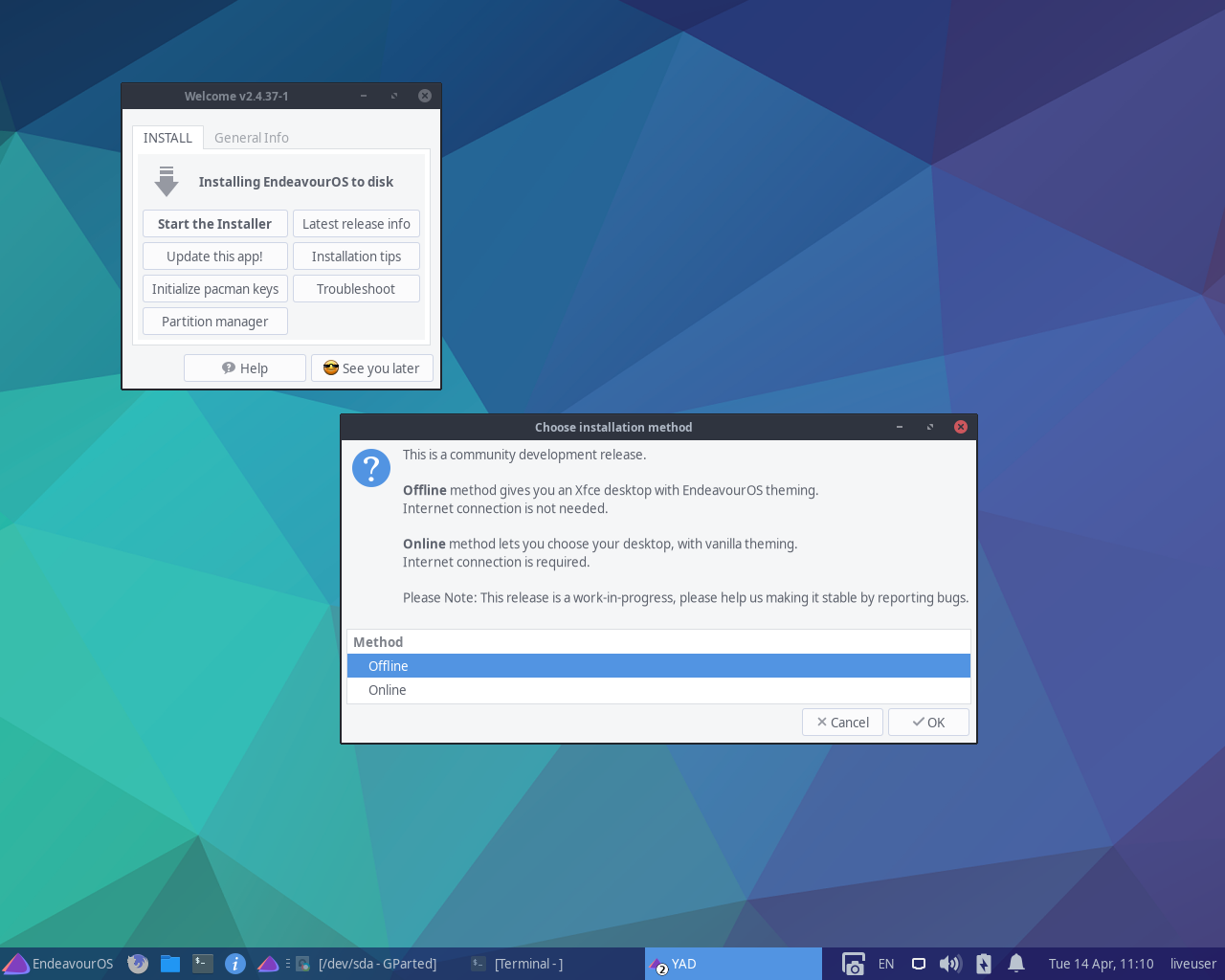Open the network connection tray icon
Screen dimensions: 1225x980
919,964
